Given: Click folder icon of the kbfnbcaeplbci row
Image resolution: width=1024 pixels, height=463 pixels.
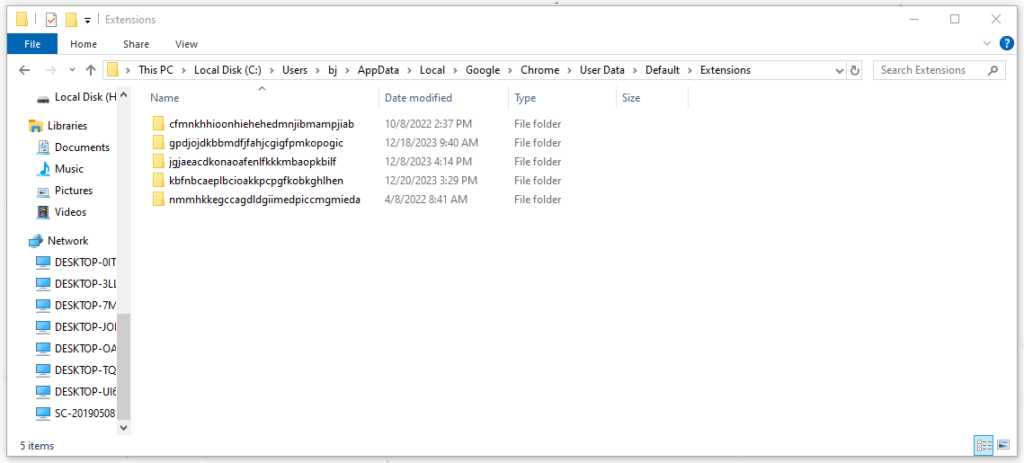Looking at the screenshot, I should click(x=158, y=180).
